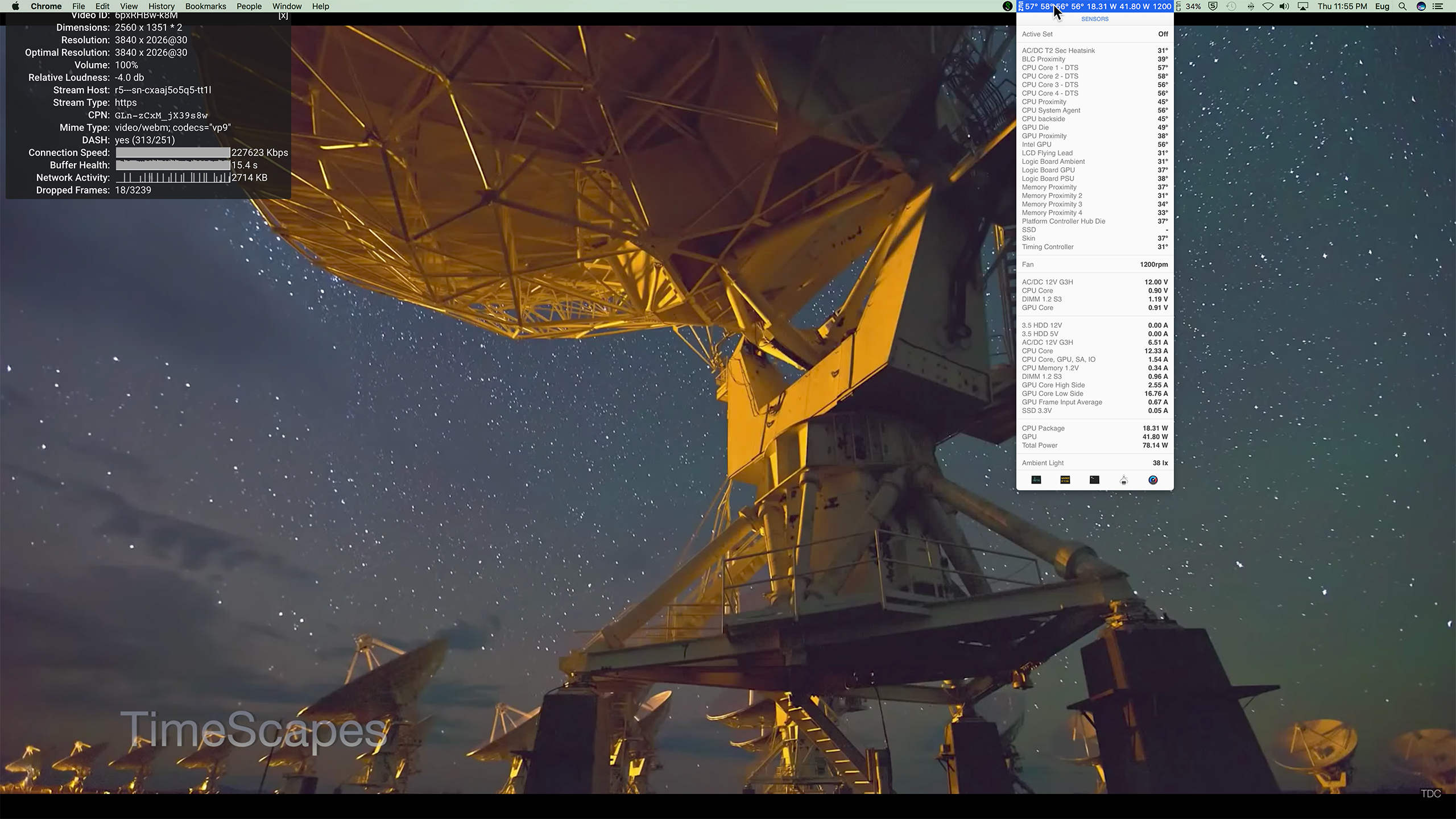Click the Memory Proximity 3 row
Image resolution: width=1456 pixels, height=819 pixels.
pos(1095,204)
